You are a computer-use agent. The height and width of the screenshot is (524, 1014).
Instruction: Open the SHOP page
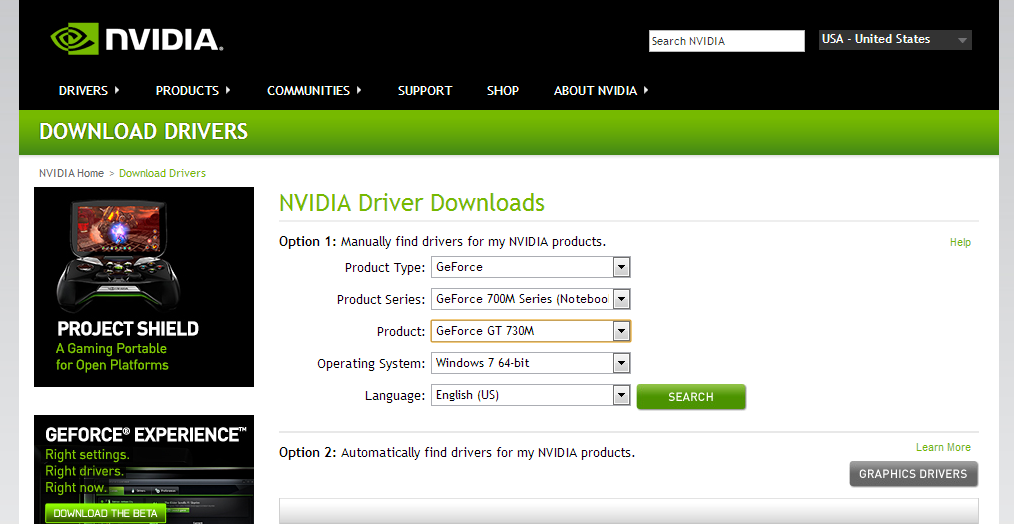click(502, 91)
